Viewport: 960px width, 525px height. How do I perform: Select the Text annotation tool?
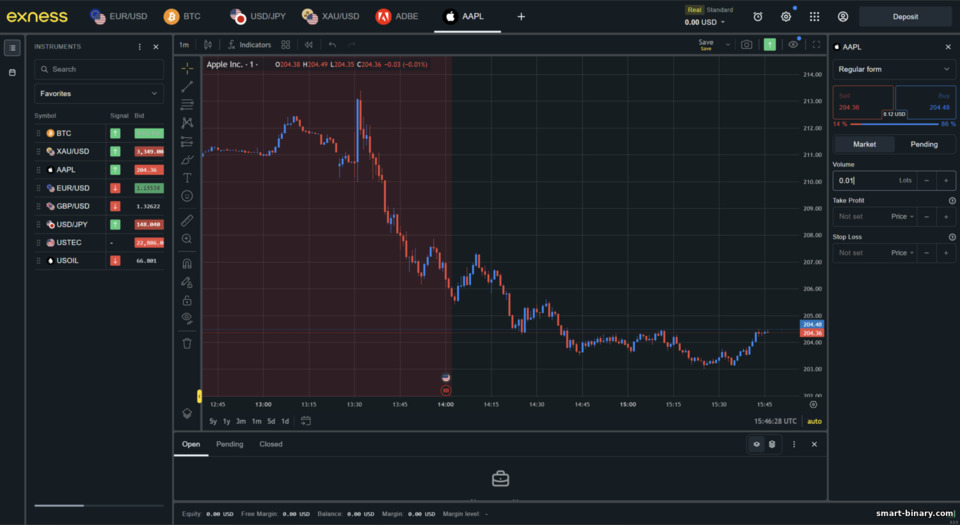[x=187, y=178]
